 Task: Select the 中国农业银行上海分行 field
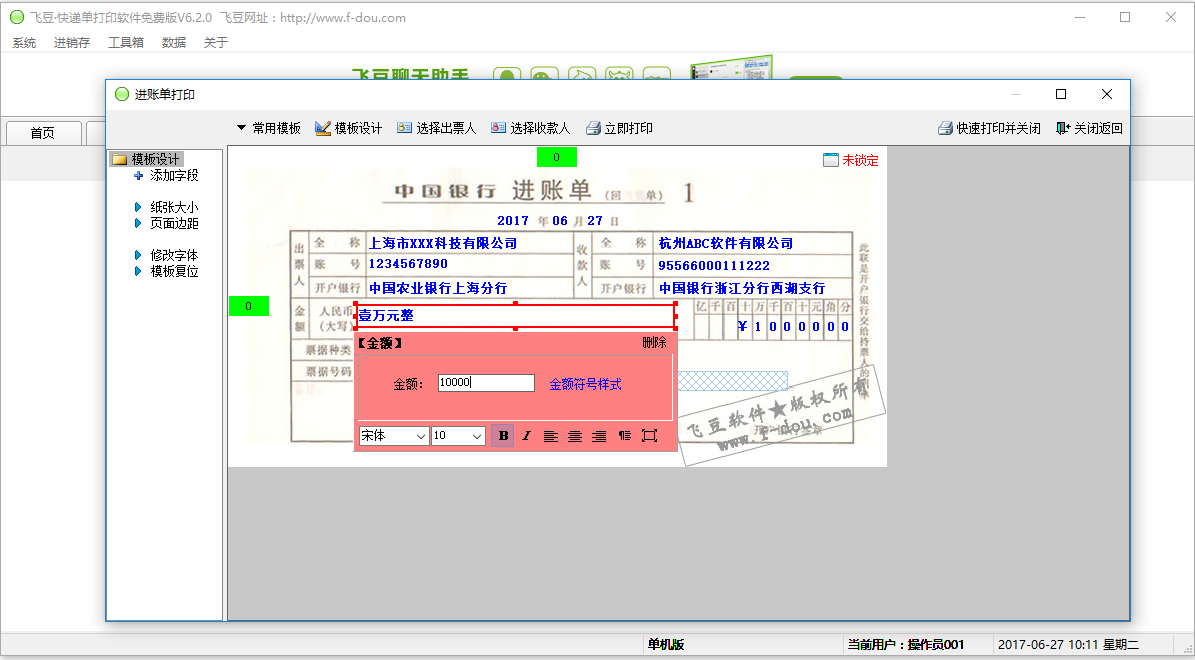(438, 288)
